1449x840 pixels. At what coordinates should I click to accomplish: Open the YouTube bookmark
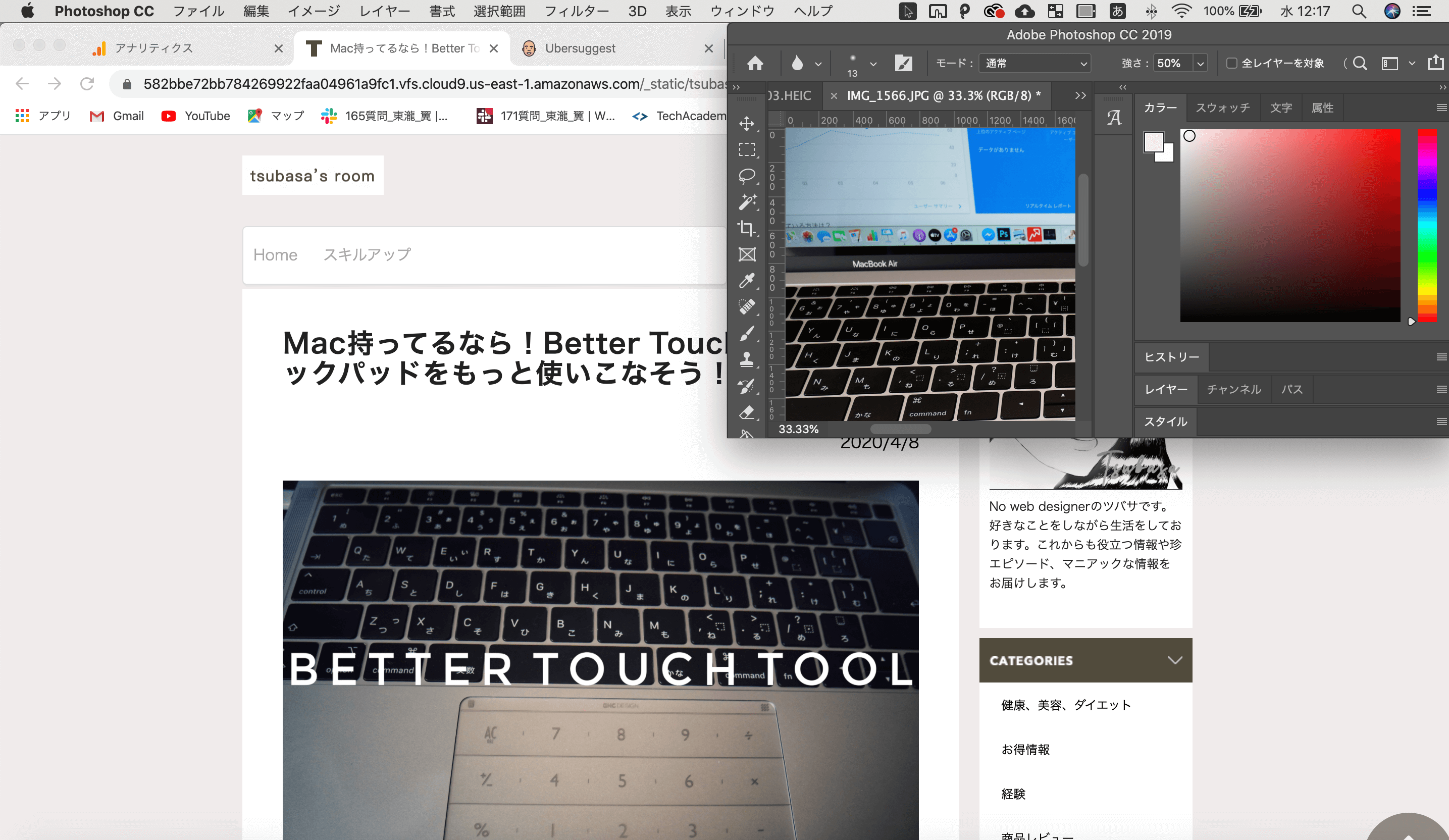click(x=195, y=116)
